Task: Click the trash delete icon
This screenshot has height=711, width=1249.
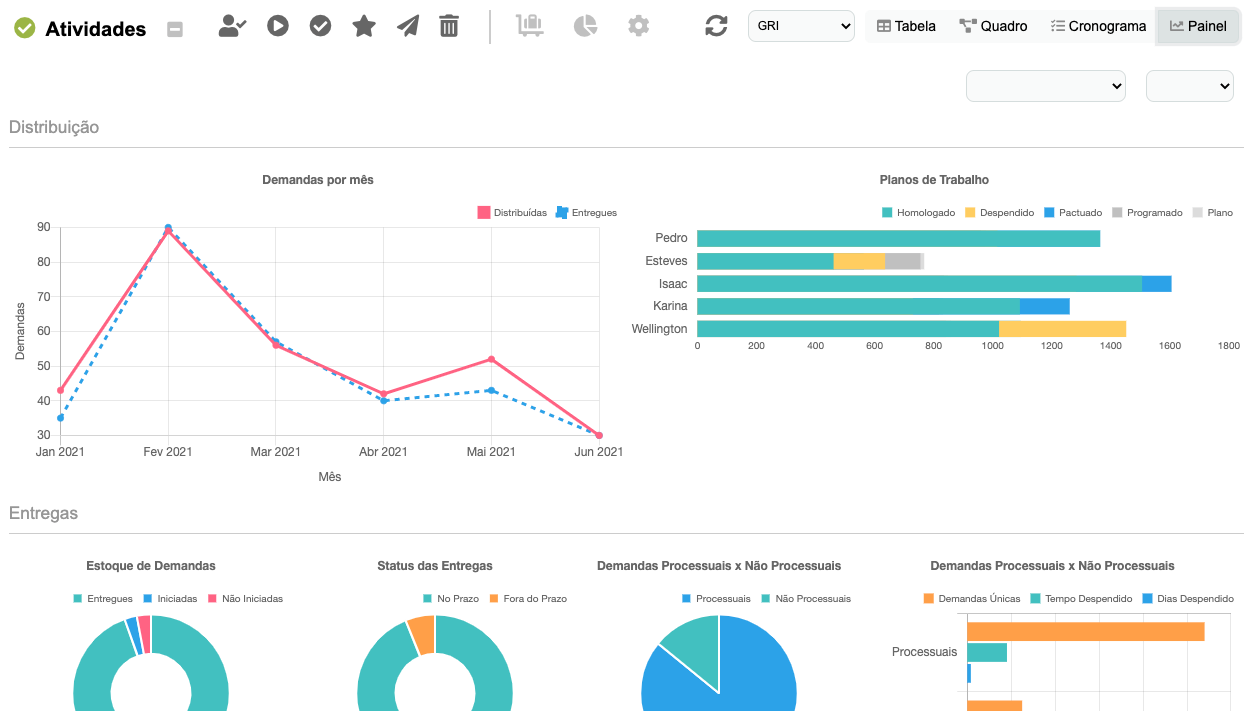Action: click(449, 26)
